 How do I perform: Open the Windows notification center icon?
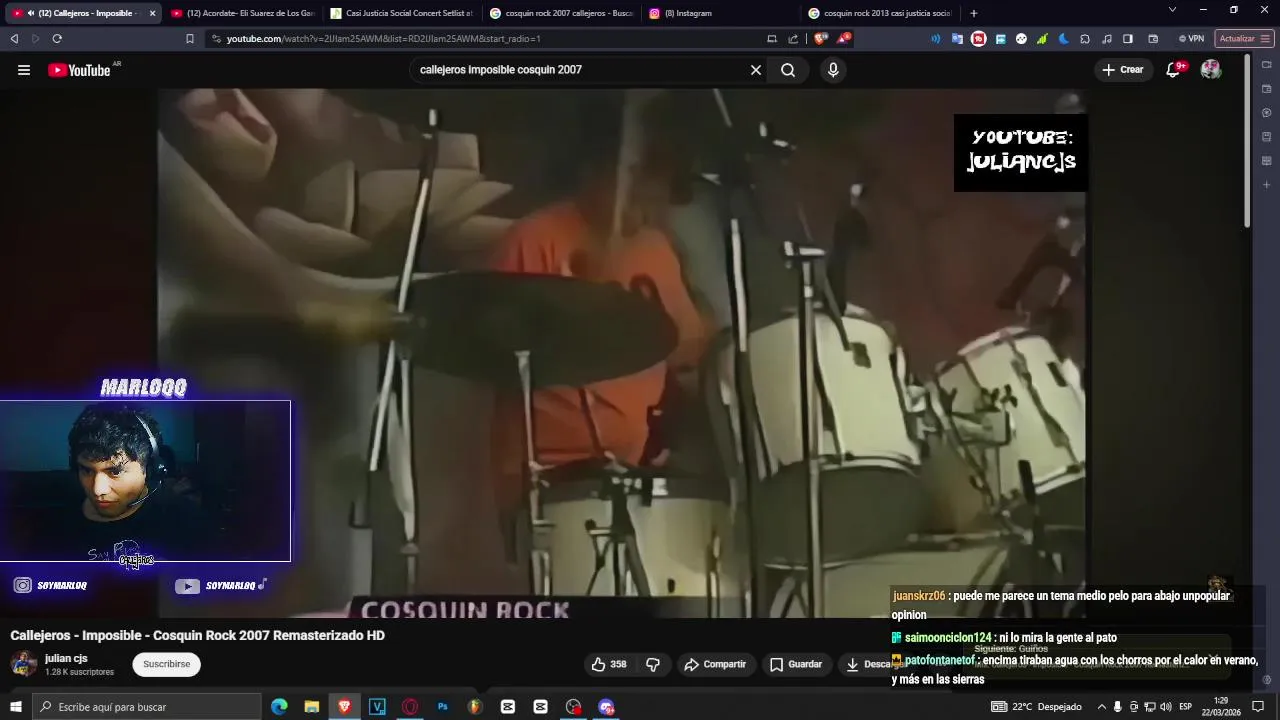coord(1258,707)
